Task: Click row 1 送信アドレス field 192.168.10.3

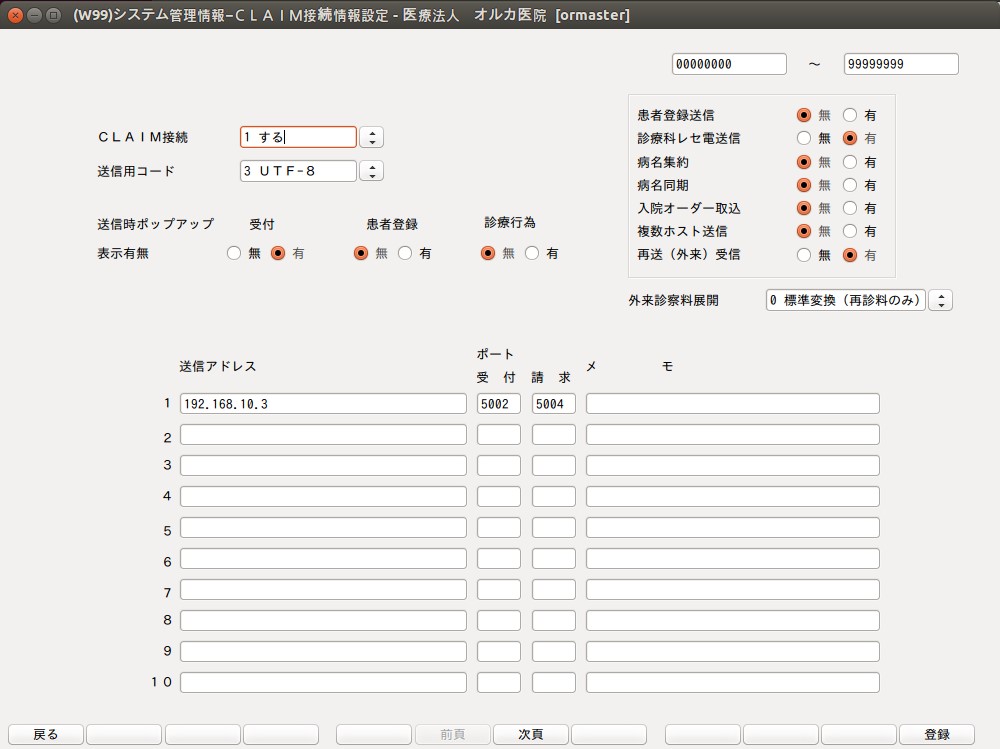Action: 323,403
